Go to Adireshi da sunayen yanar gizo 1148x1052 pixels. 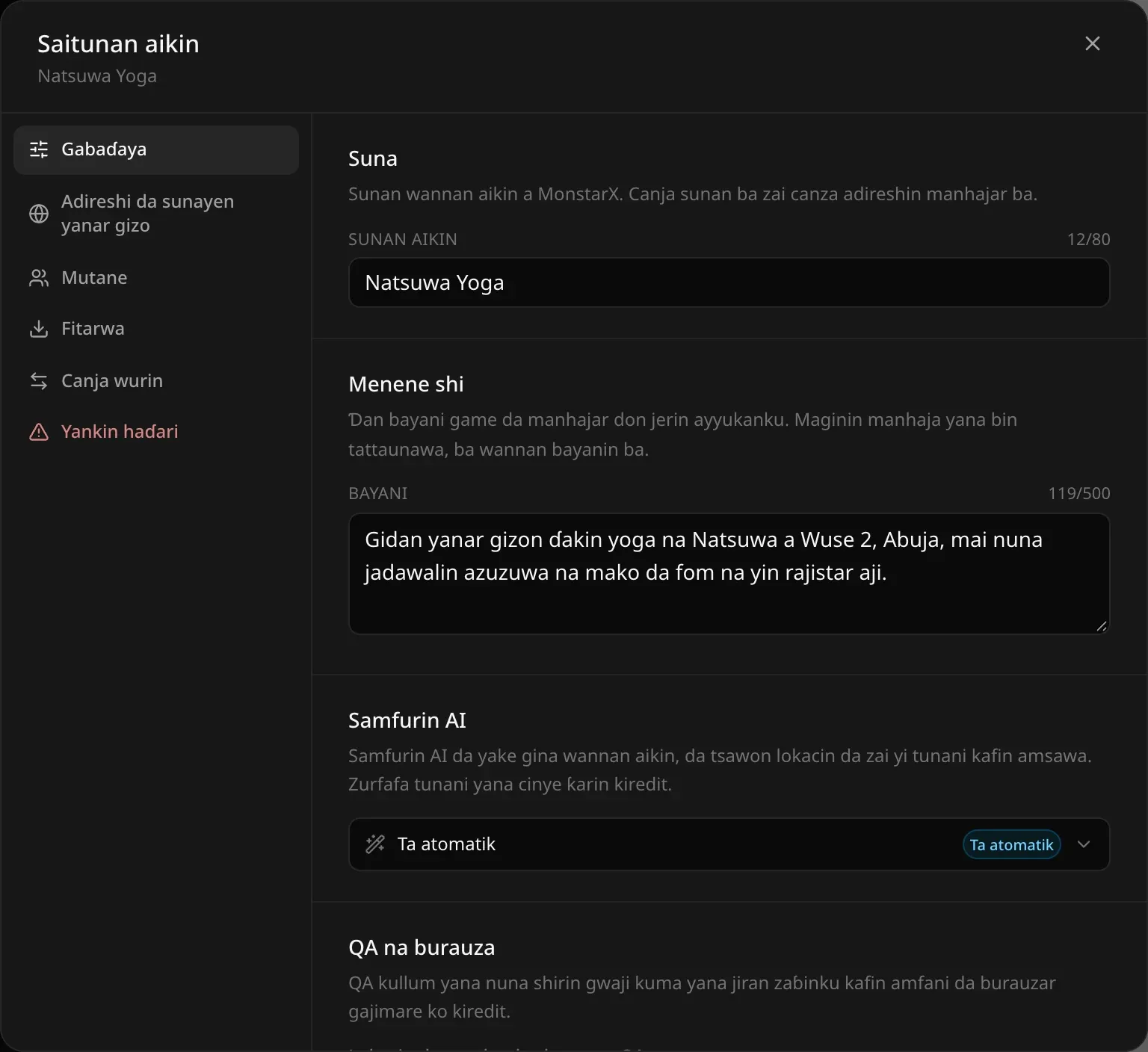[x=156, y=214]
